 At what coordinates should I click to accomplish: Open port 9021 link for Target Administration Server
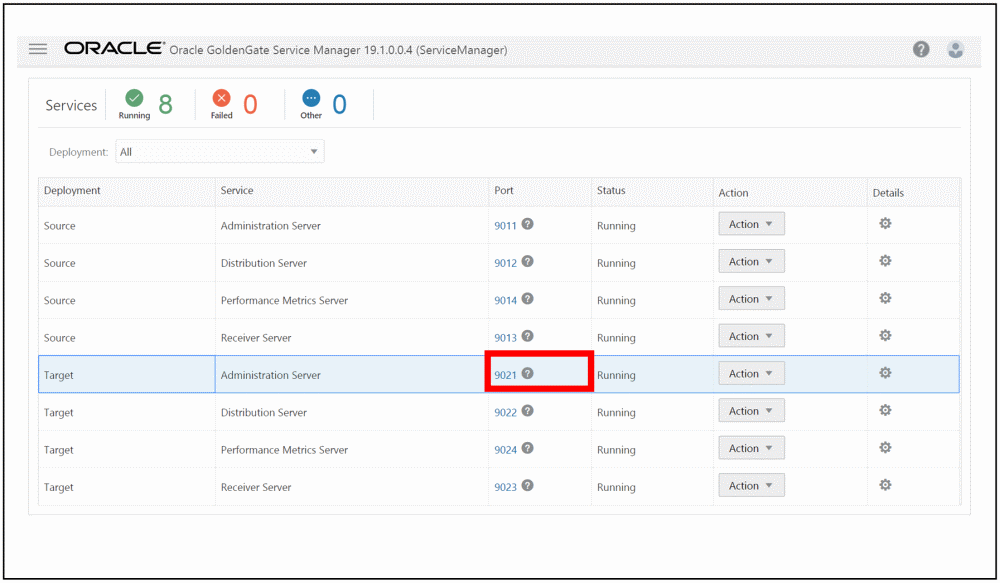pos(505,375)
